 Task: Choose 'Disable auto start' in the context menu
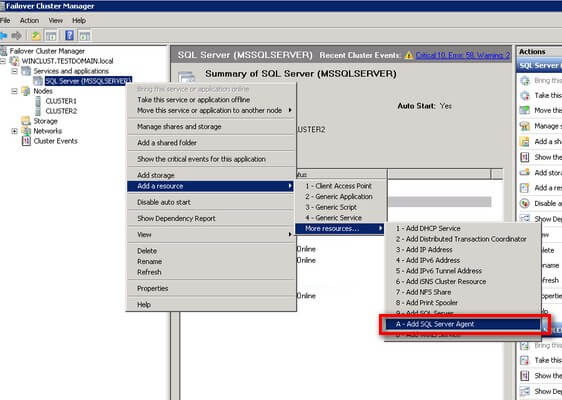point(211,202)
